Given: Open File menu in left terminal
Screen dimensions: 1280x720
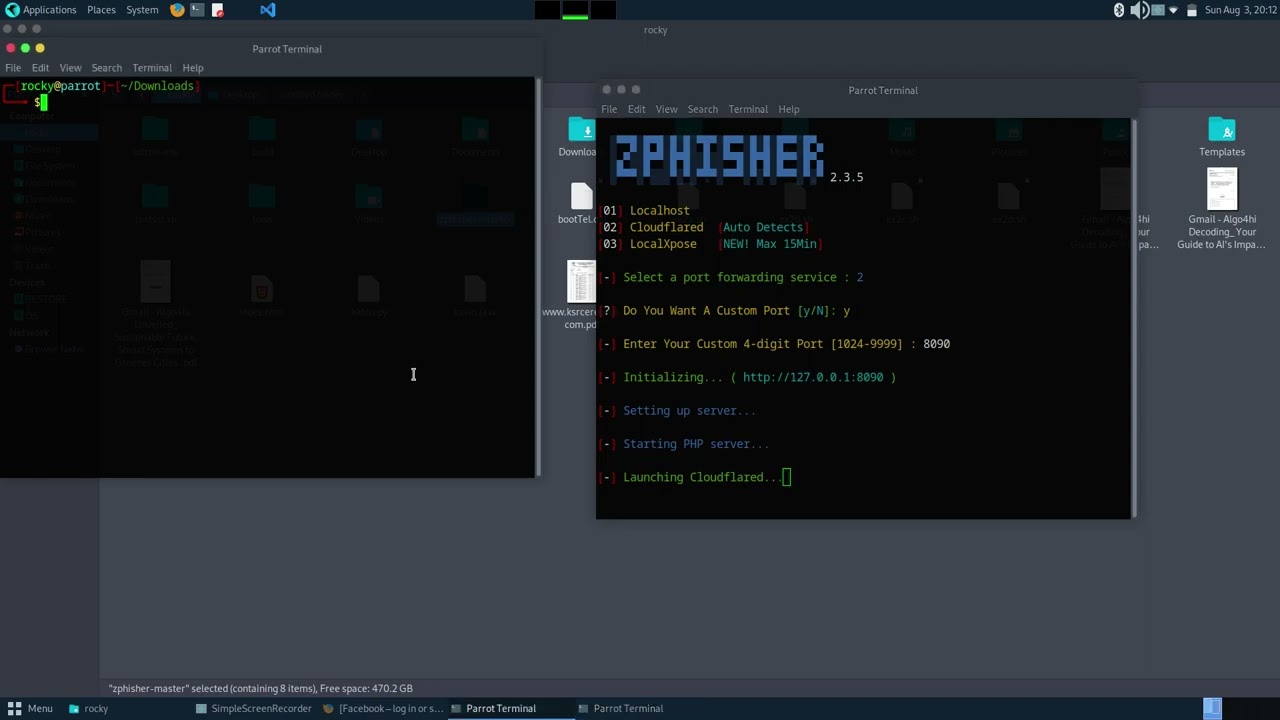Looking at the screenshot, I should click(x=13, y=68).
